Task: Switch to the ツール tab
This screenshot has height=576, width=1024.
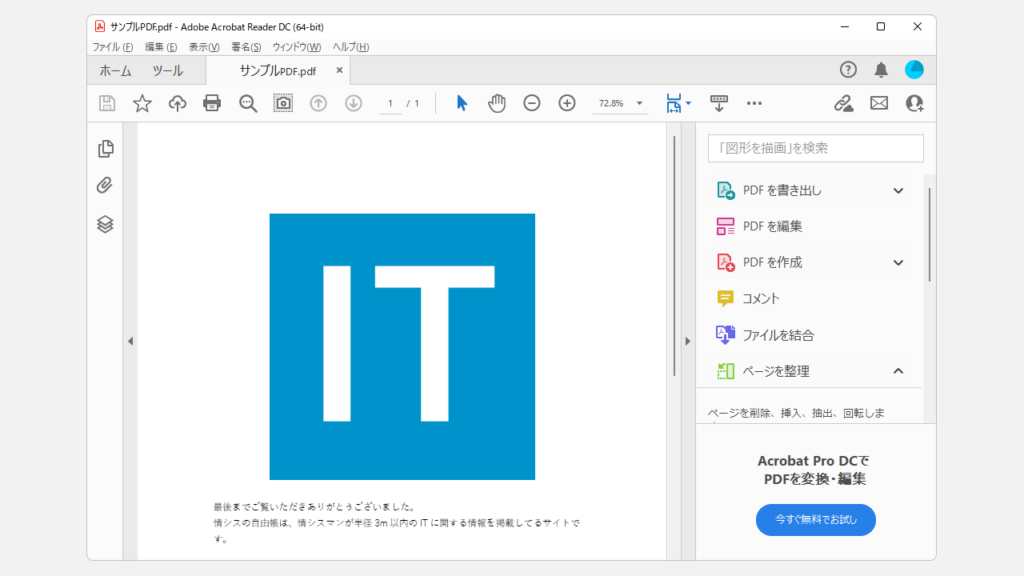Action: point(167,71)
